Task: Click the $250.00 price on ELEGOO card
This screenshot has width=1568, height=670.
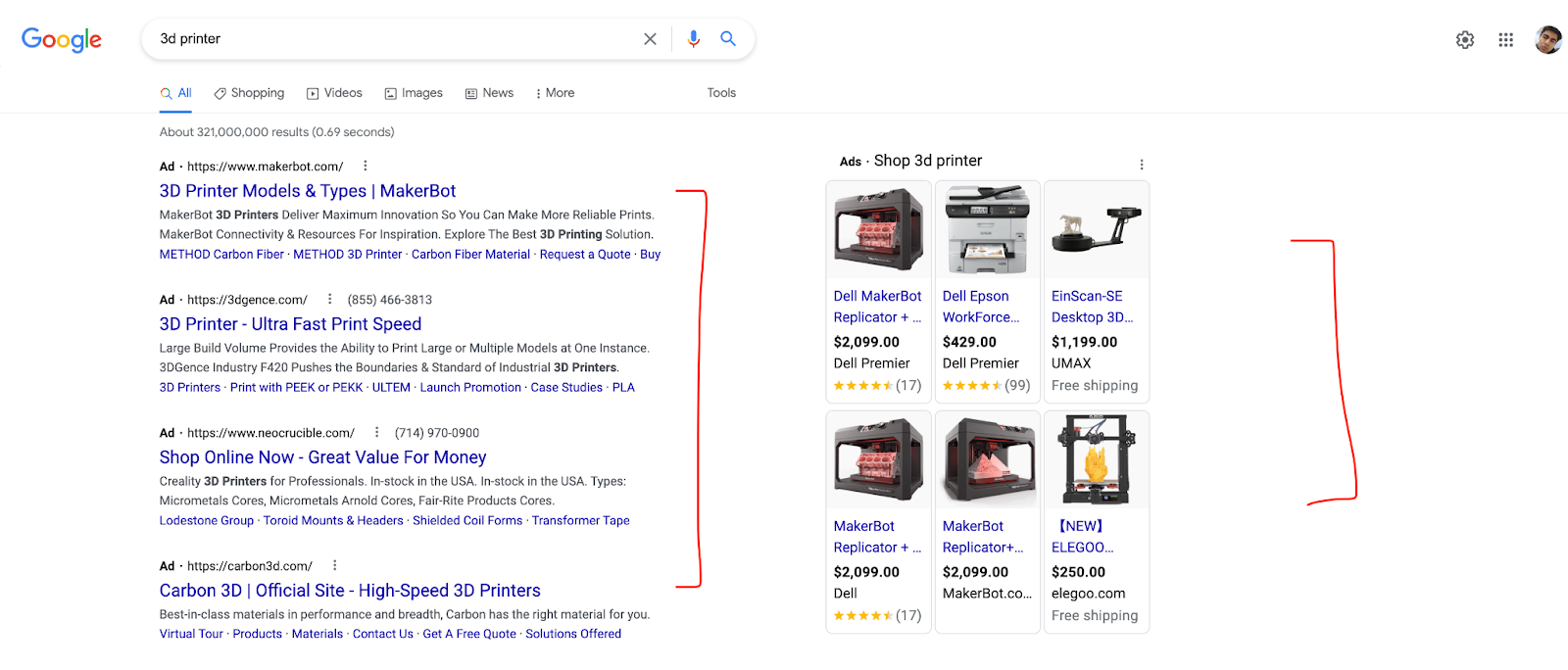Action: pyautogui.click(x=1078, y=572)
